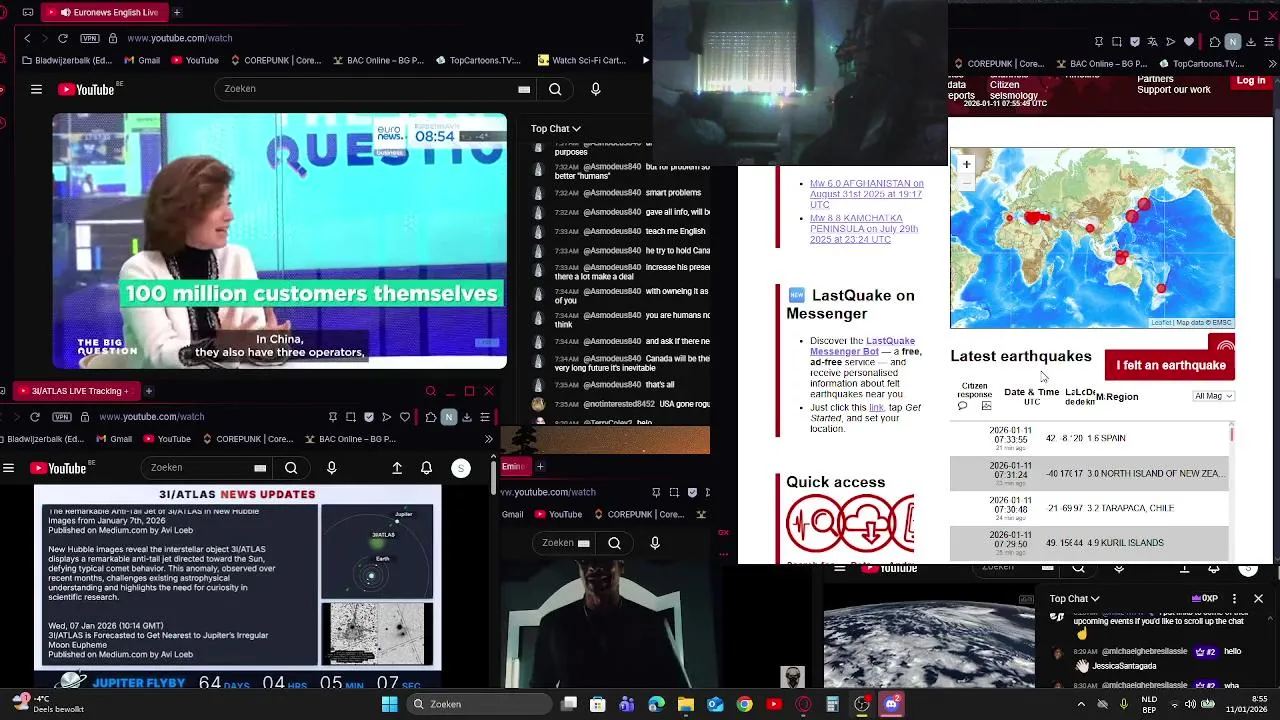The image size is (1280, 720).
Task: Open Discord from the taskbar
Action: (891, 705)
